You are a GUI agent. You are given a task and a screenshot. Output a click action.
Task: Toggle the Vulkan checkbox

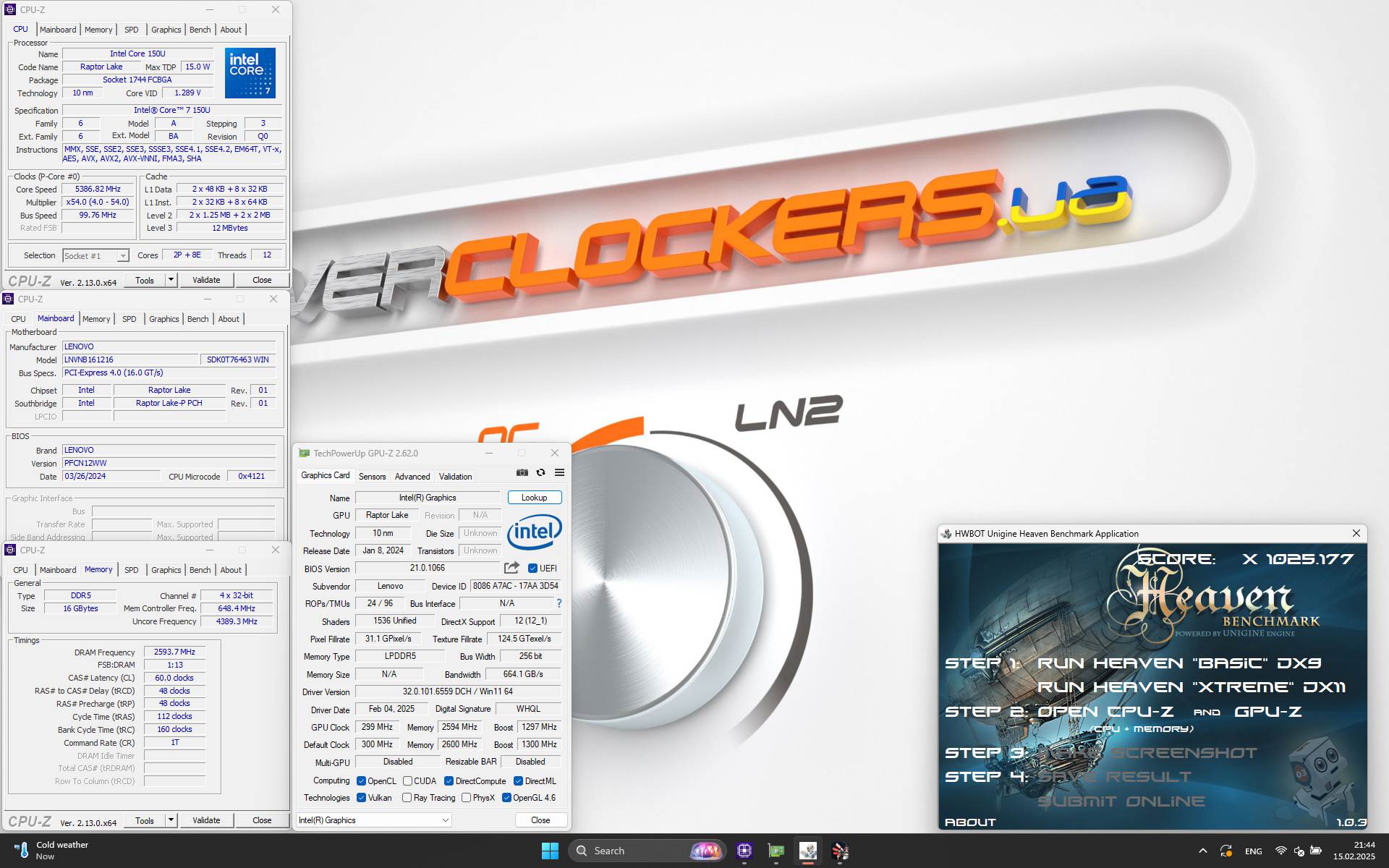pyautogui.click(x=361, y=797)
